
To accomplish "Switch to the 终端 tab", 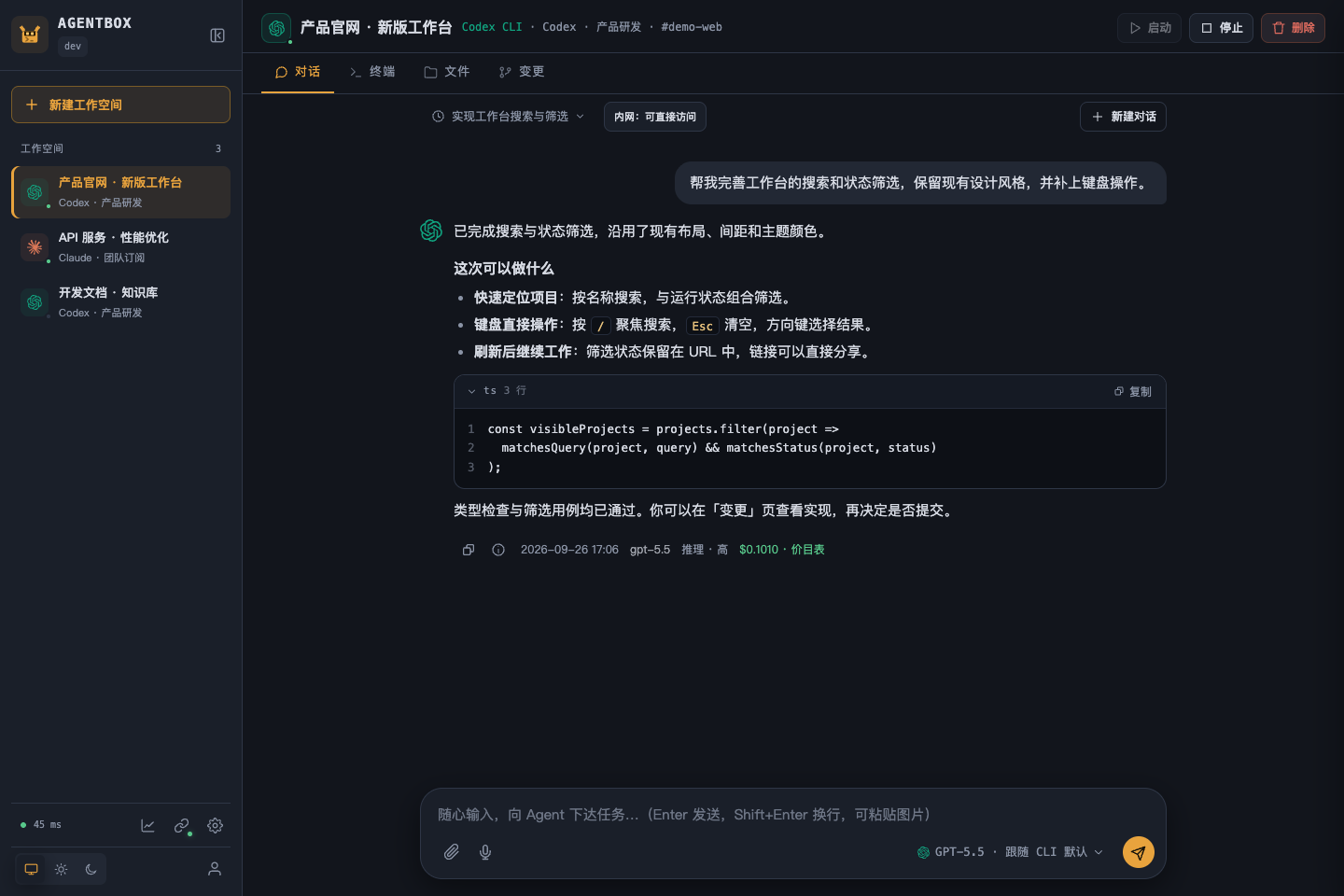I will 372,72.
